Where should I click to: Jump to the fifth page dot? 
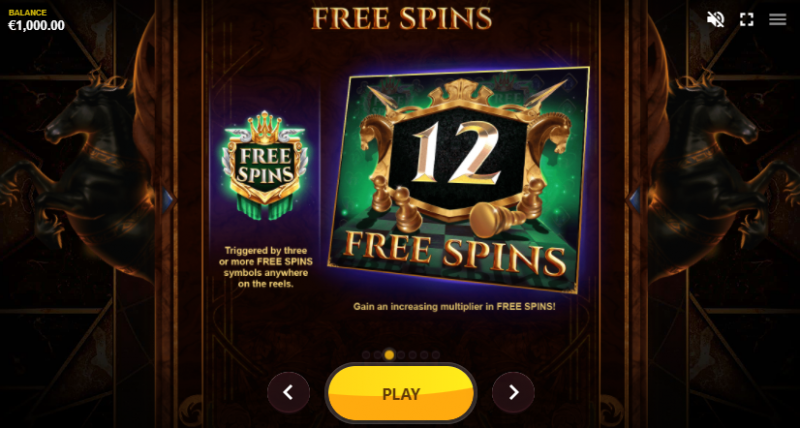413,355
